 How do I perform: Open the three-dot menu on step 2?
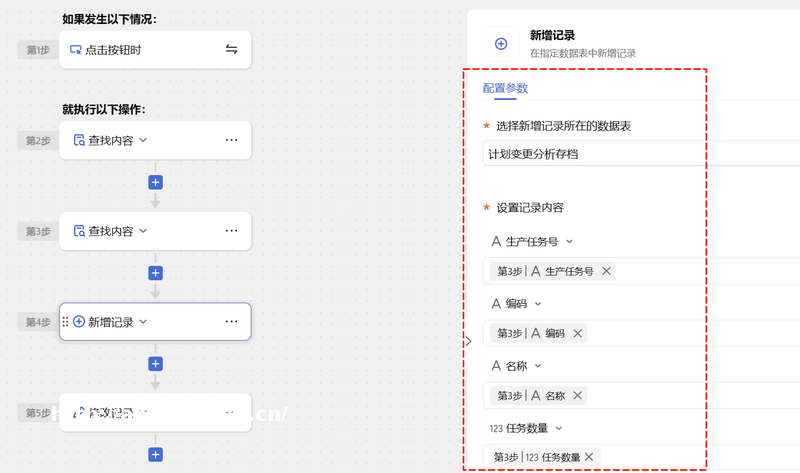(231, 141)
